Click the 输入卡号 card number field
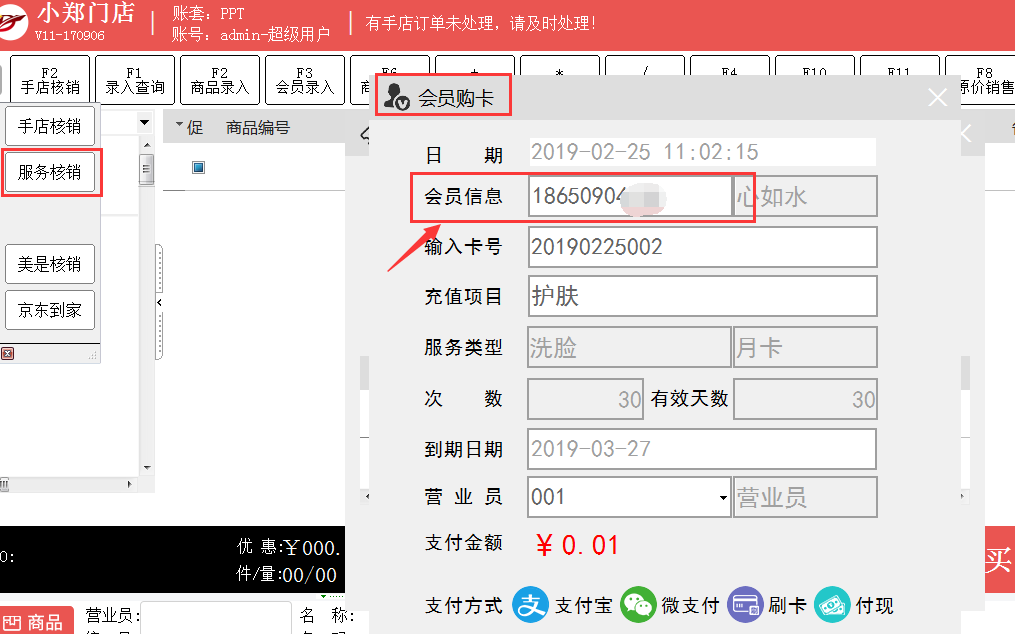Image resolution: width=1015 pixels, height=634 pixels. tap(702, 247)
